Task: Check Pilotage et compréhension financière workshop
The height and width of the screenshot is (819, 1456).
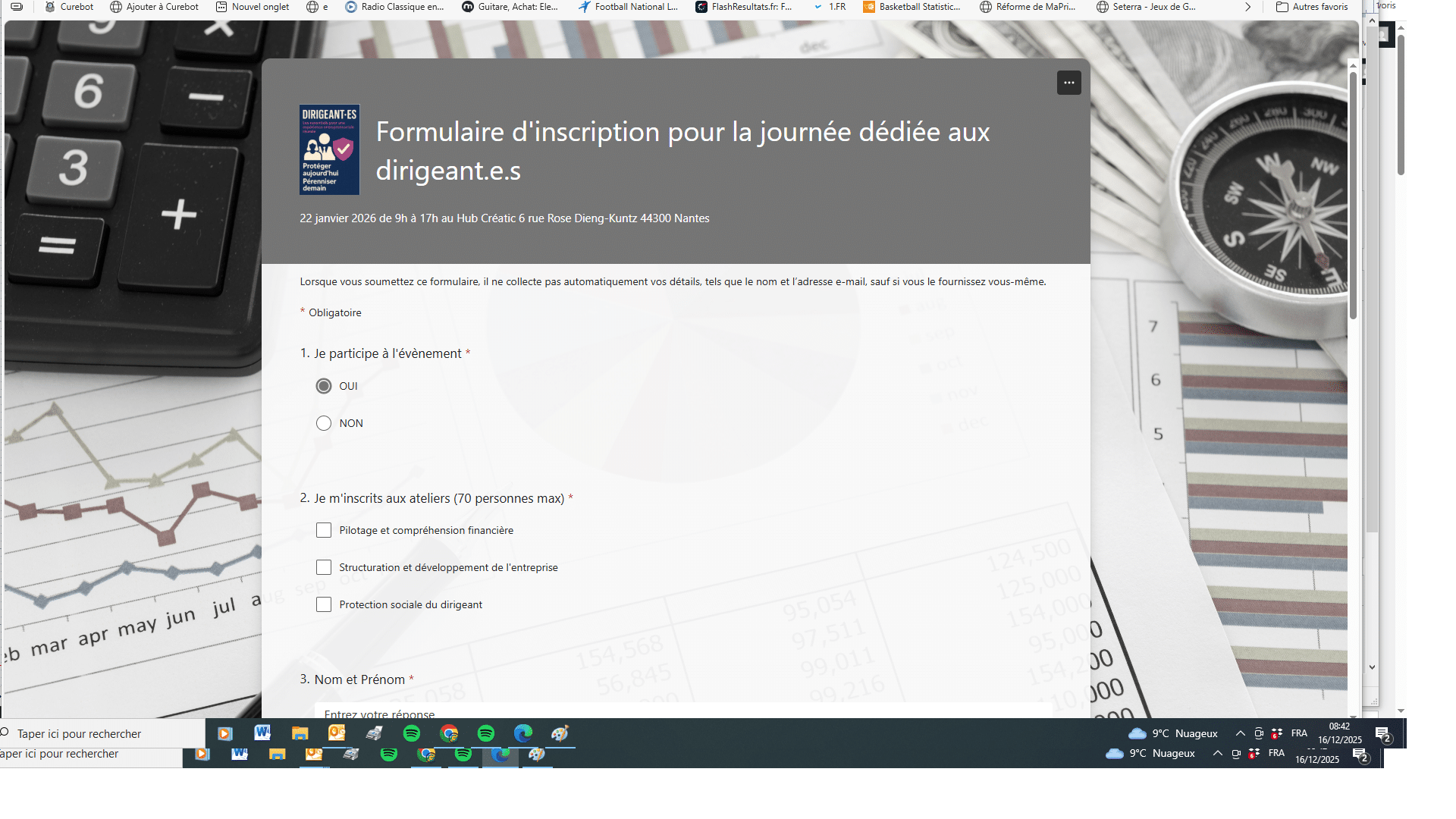Action: (x=324, y=530)
